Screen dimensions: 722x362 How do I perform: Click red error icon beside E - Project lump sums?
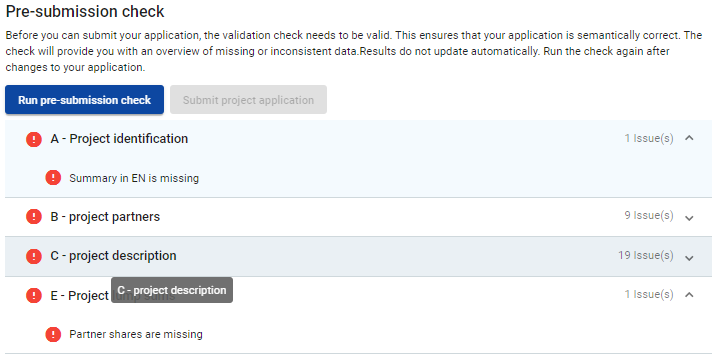pyautogui.click(x=34, y=295)
